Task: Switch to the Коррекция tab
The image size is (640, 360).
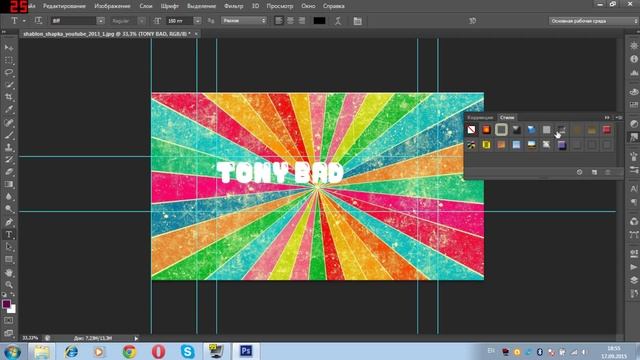Action: click(x=480, y=118)
